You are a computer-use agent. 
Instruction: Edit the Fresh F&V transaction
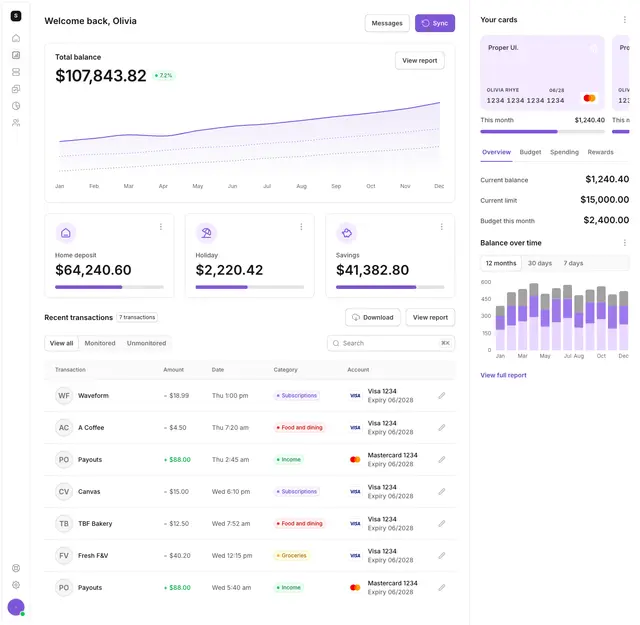pyautogui.click(x=442, y=556)
